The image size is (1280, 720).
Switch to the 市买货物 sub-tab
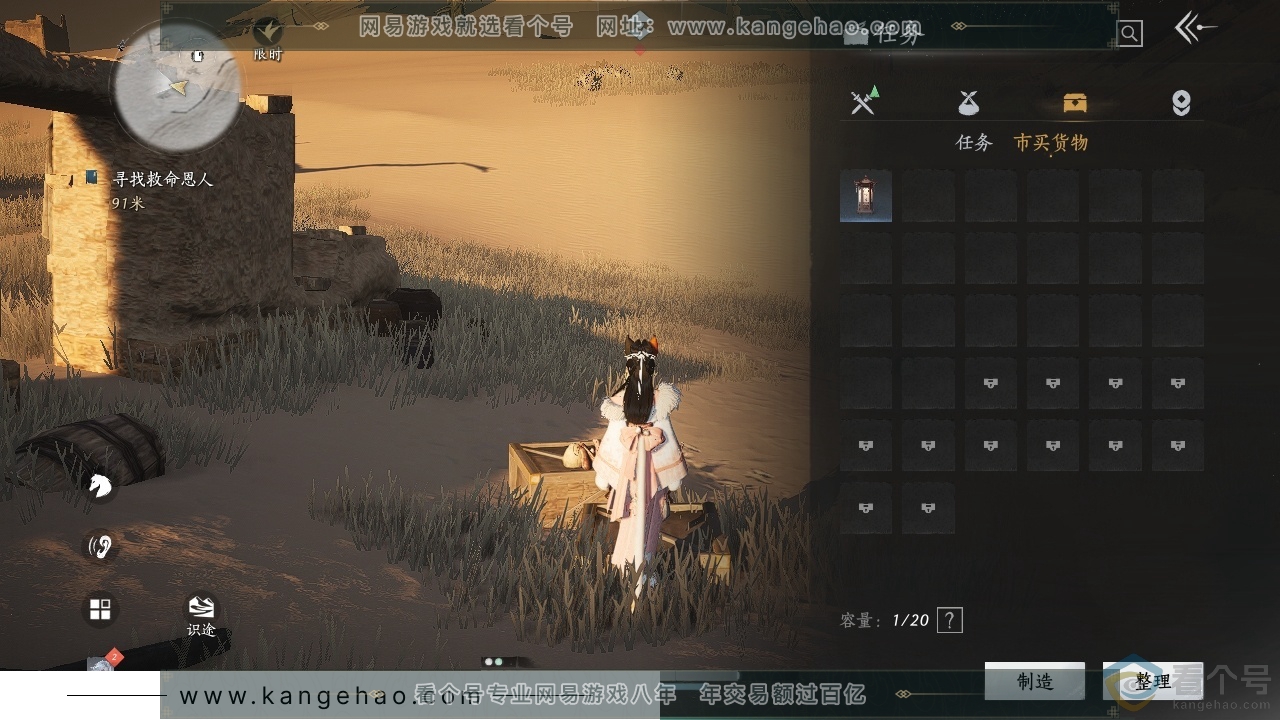(1051, 143)
